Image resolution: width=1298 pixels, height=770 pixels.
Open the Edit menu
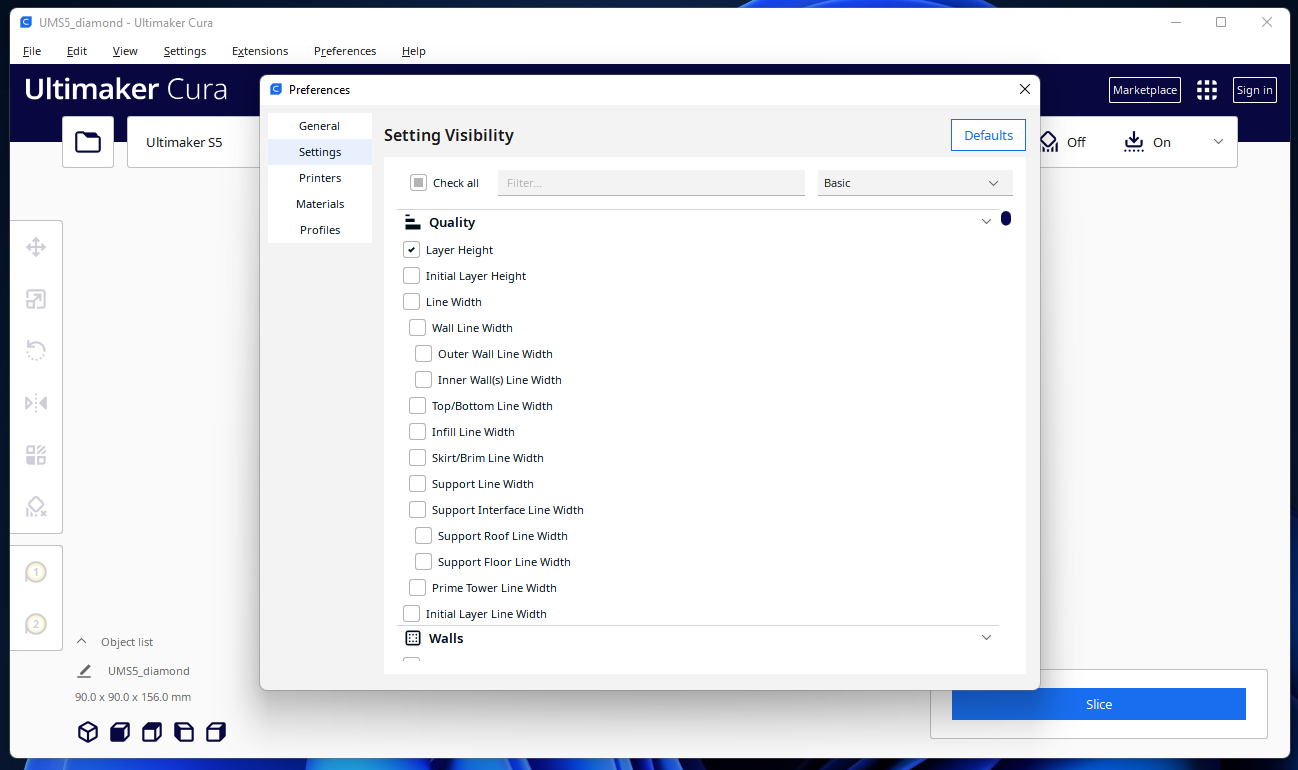point(77,51)
